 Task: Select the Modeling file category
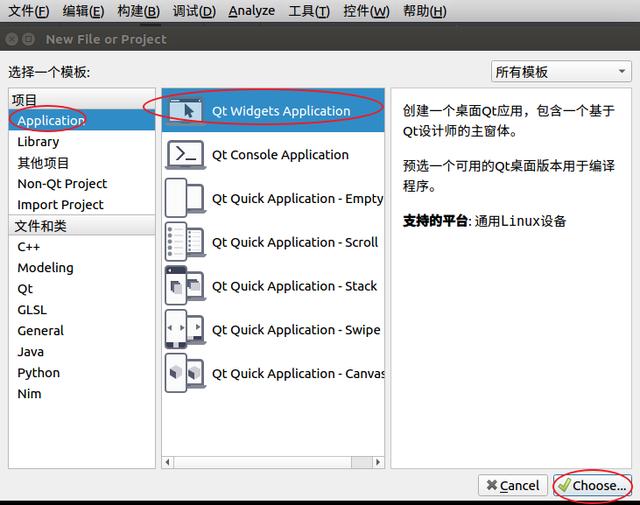tap(82, 268)
